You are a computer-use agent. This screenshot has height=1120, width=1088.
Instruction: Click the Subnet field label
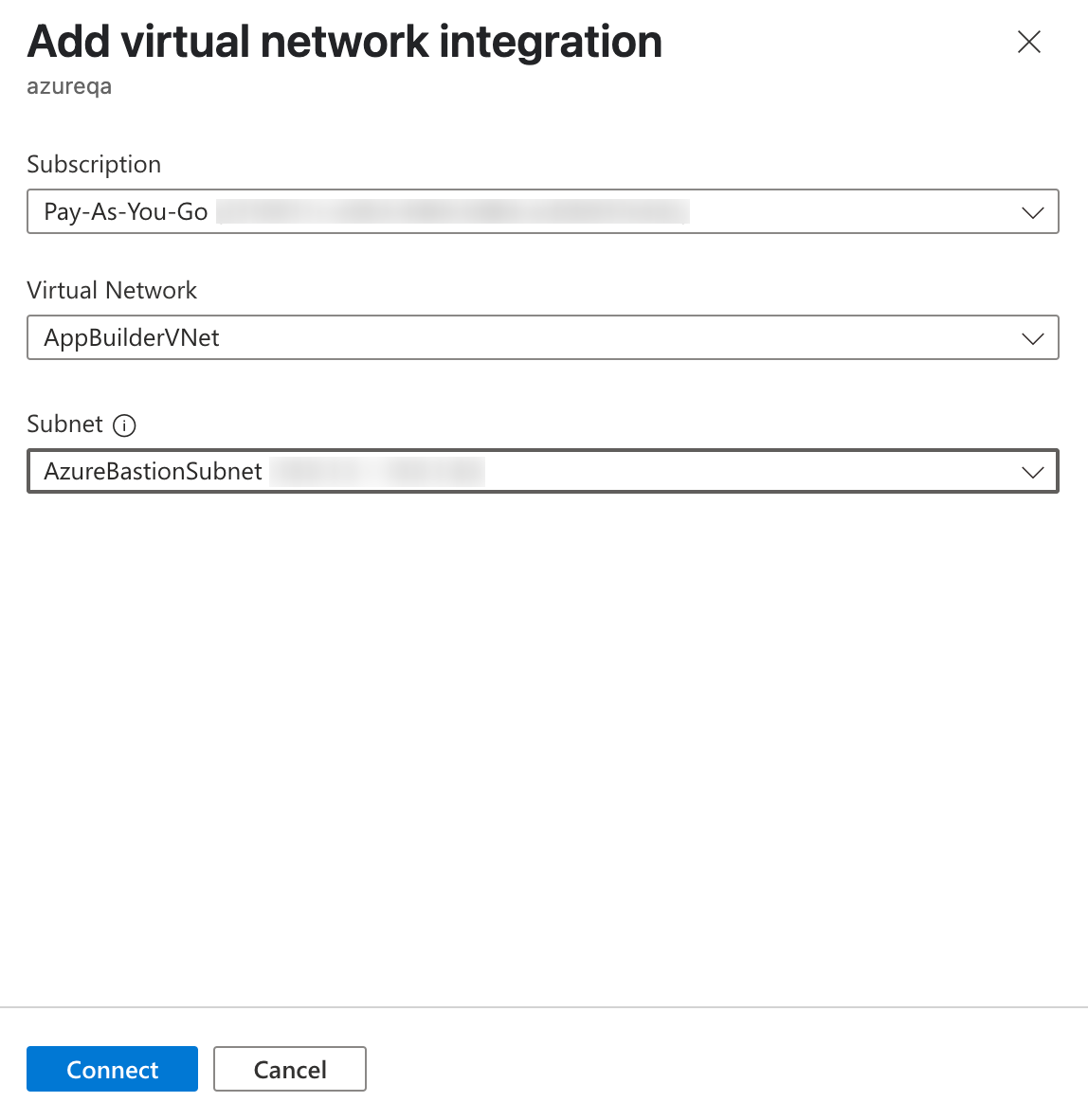coord(64,424)
